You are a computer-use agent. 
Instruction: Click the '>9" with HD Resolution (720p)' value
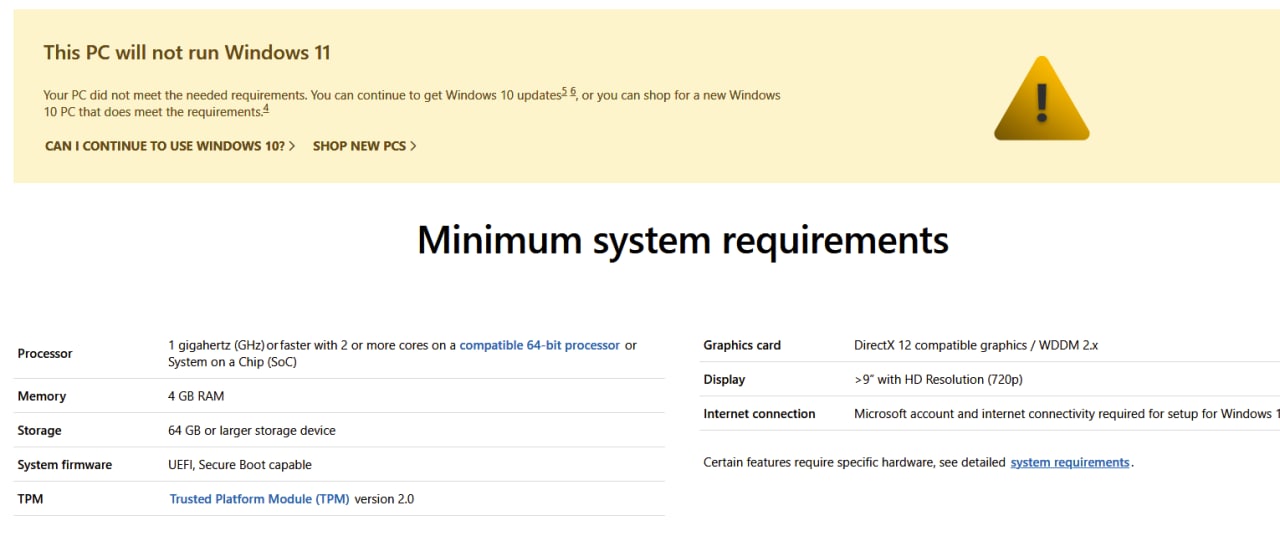(x=938, y=380)
